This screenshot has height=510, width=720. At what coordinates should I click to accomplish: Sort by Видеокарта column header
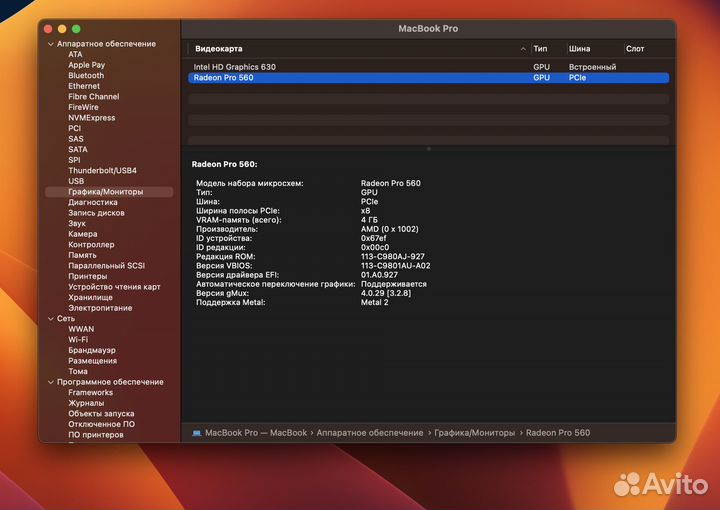(219, 49)
